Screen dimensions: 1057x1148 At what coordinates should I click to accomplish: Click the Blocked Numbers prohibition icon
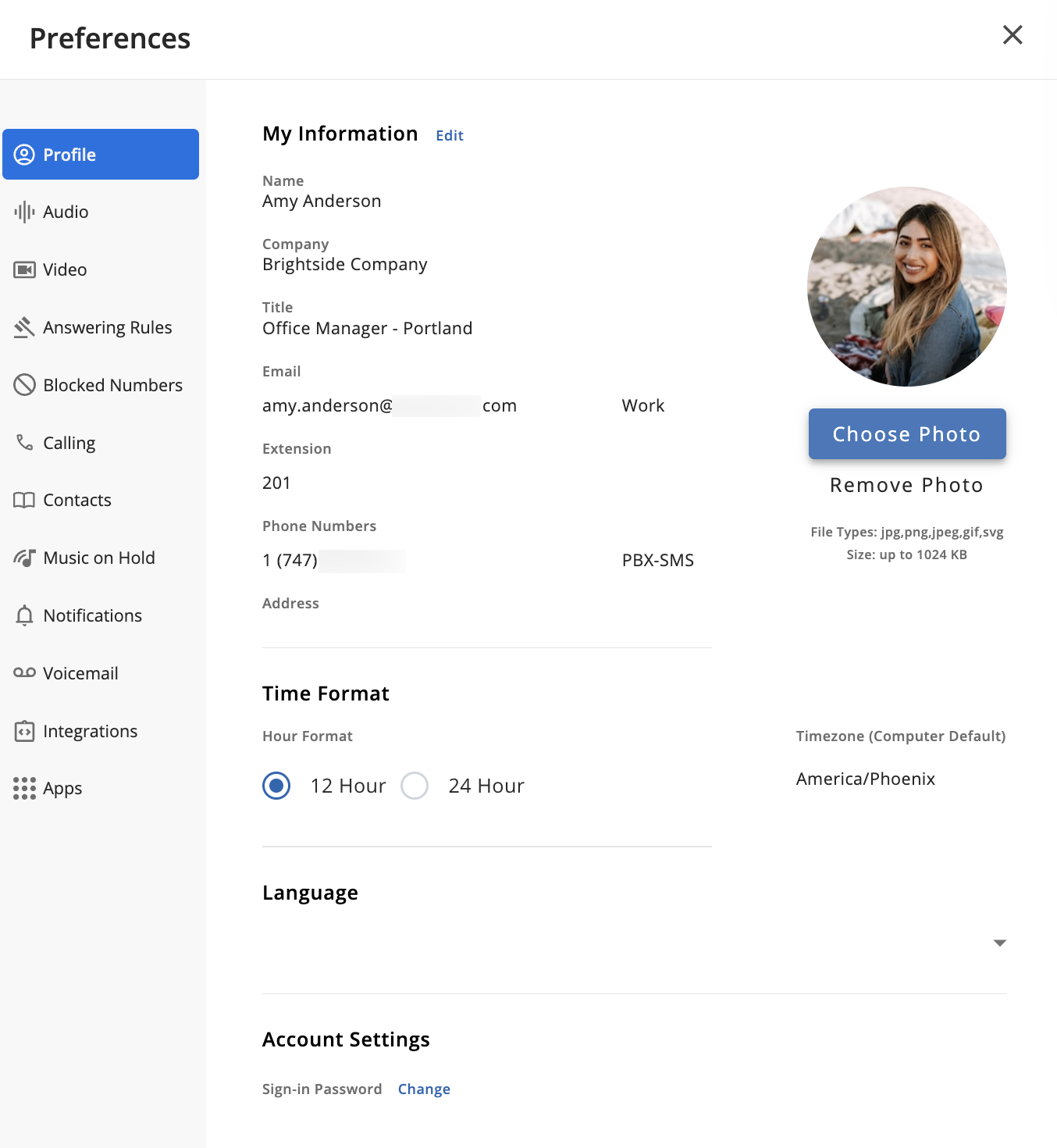pyautogui.click(x=24, y=385)
